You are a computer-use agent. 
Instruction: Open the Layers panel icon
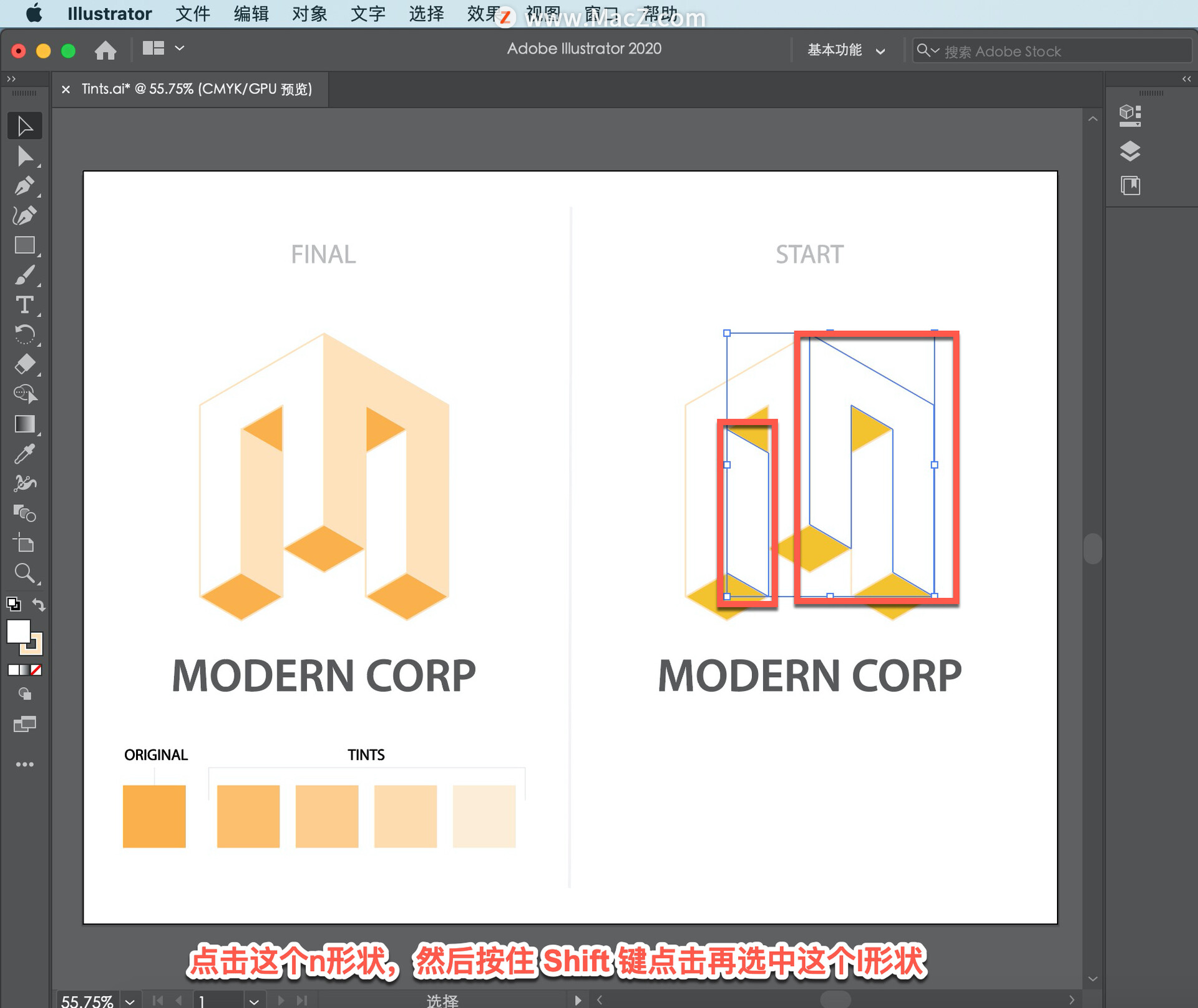pyautogui.click(x=1130, y=151)
